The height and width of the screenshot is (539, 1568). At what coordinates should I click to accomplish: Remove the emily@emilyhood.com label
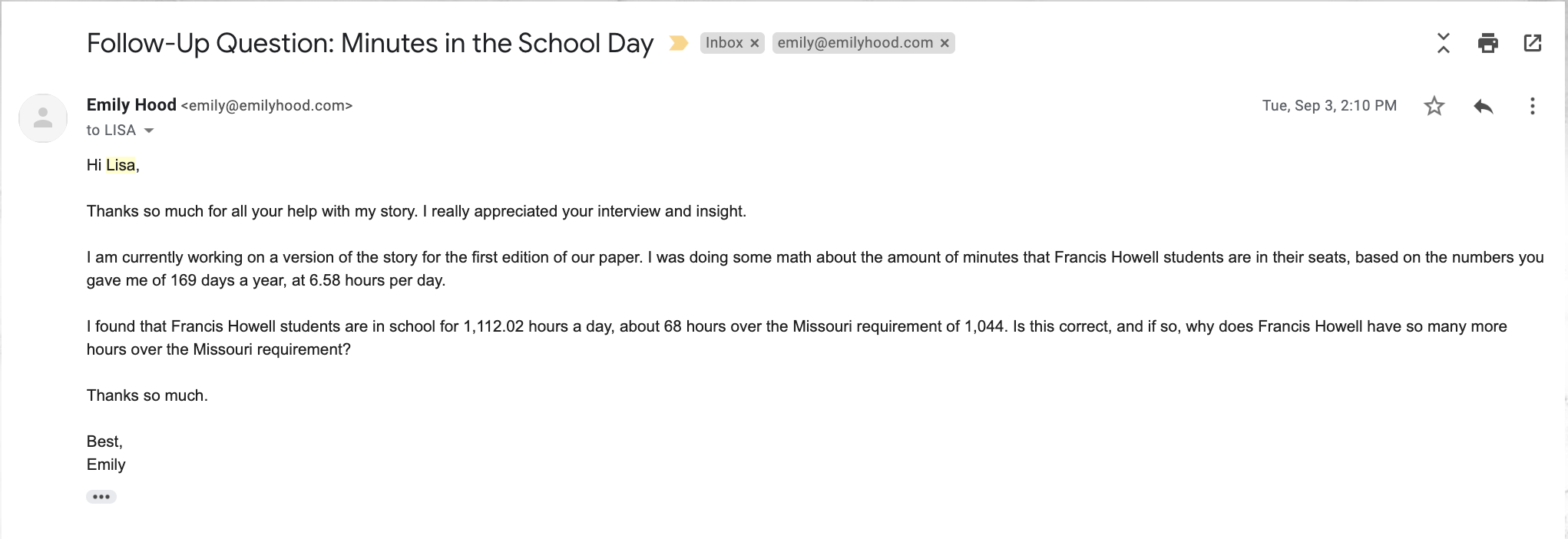pos(944,43)
